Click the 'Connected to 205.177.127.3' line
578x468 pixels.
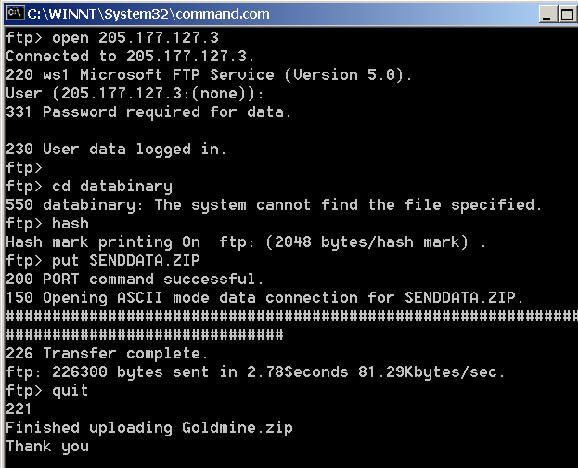coord(129,56)
